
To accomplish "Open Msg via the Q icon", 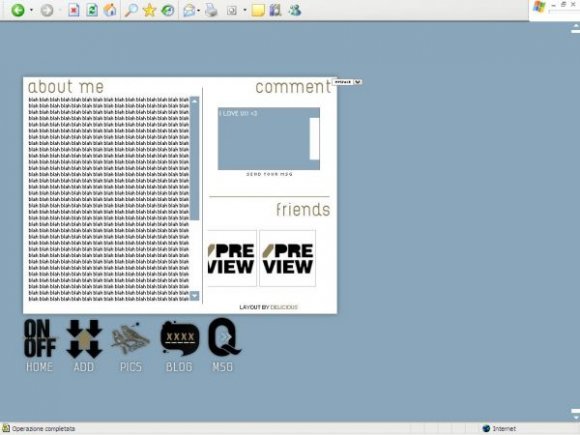I will click(x=224, y=337).
